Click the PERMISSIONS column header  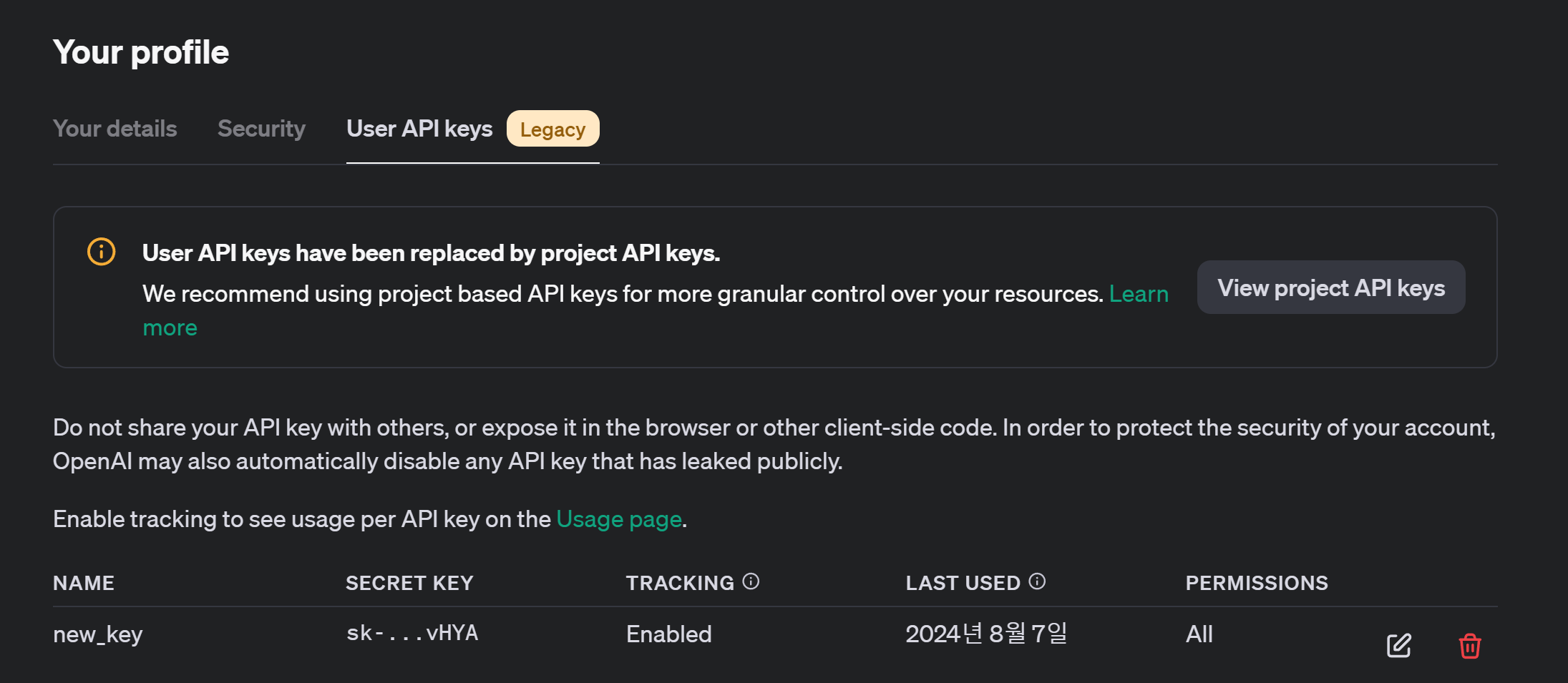pyautogui.click(x=1257, y=584)
